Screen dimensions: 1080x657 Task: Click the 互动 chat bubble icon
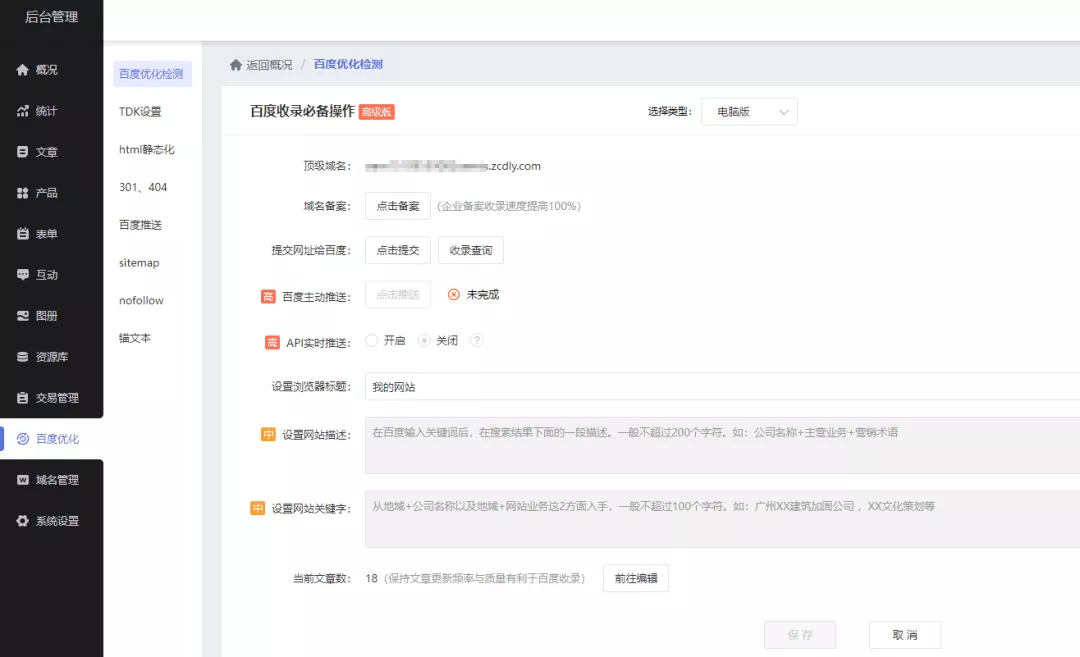[x=23, y=275]
